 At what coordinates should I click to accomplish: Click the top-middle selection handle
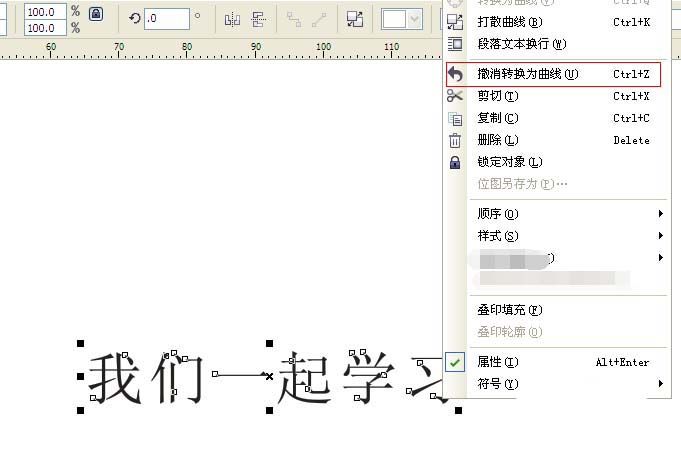pos(269,344)
